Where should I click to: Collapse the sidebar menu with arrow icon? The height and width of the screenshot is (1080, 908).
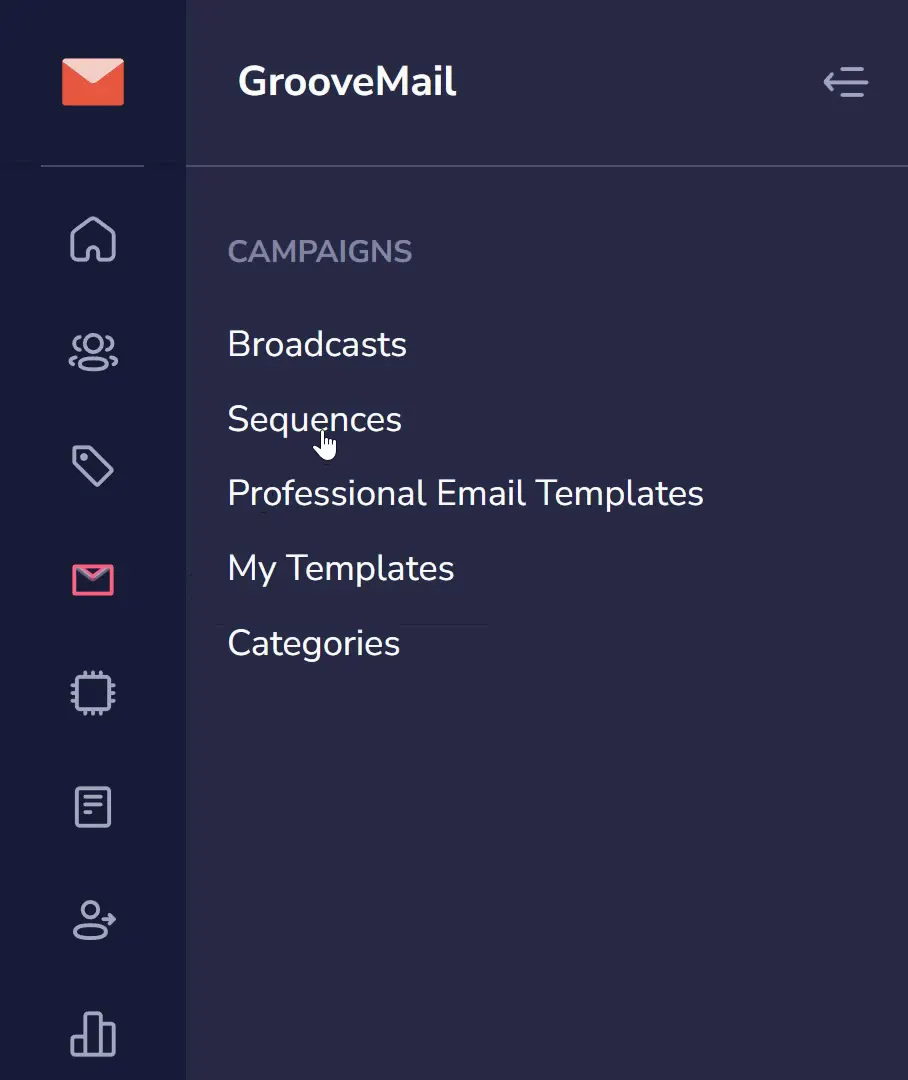(846, 82)
